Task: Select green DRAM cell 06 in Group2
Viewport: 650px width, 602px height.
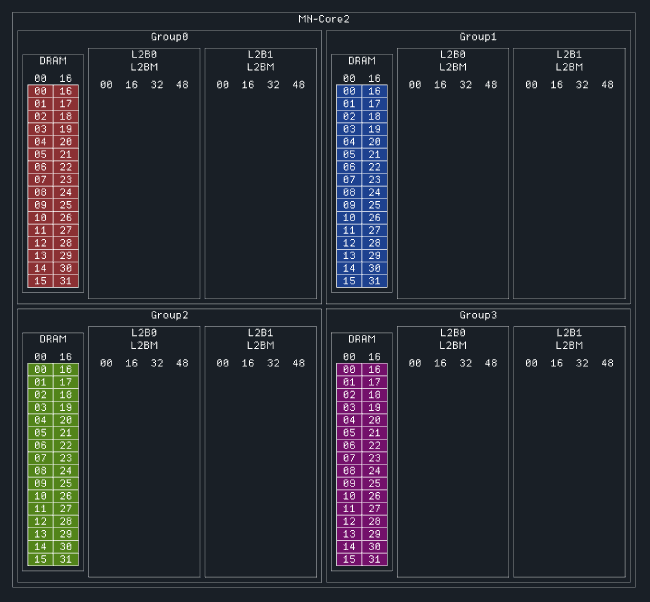Action: pos(40,446)
